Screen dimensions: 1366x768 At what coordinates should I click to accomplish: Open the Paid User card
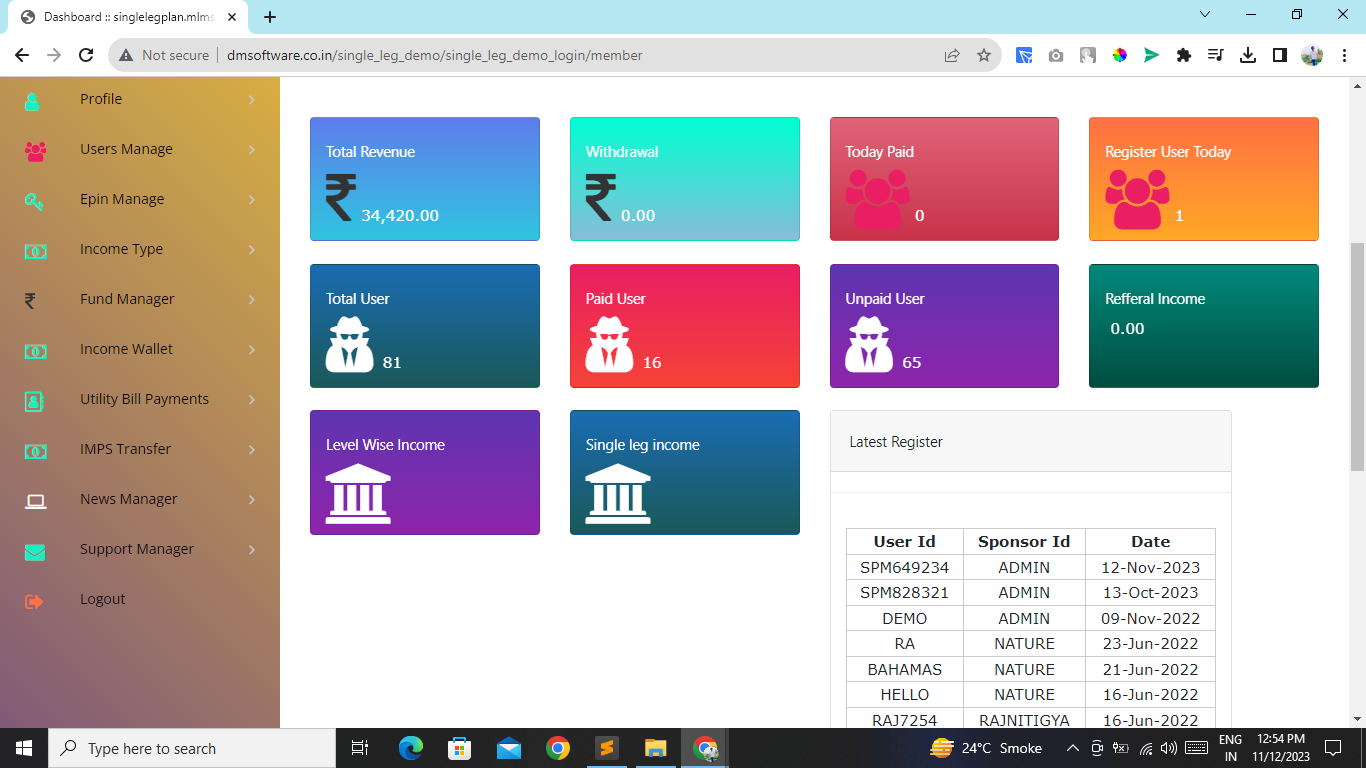(x=684, y=326)
